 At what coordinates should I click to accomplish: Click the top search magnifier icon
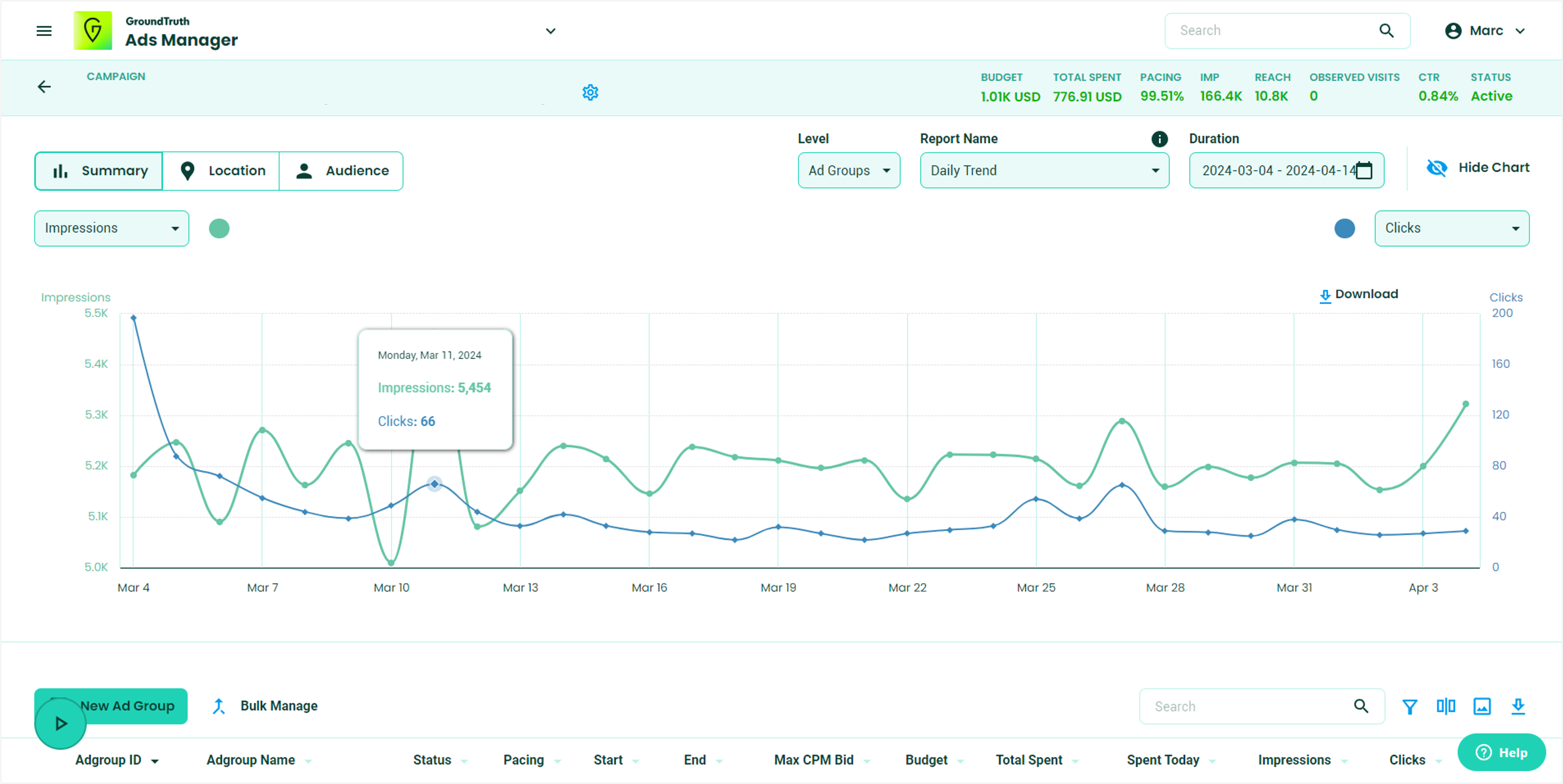(1387, 30)
